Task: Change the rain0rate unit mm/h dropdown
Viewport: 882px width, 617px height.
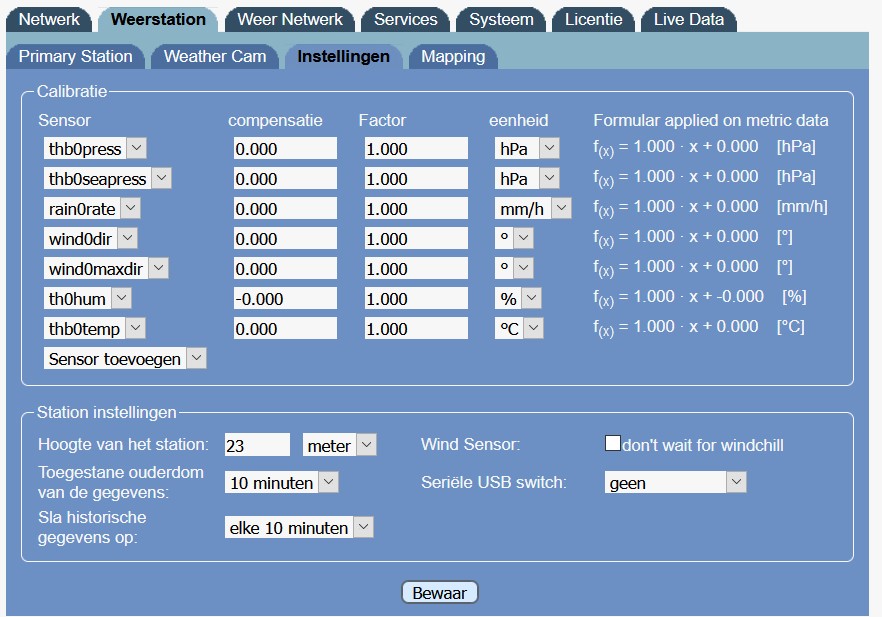Action: pos(533,209)
